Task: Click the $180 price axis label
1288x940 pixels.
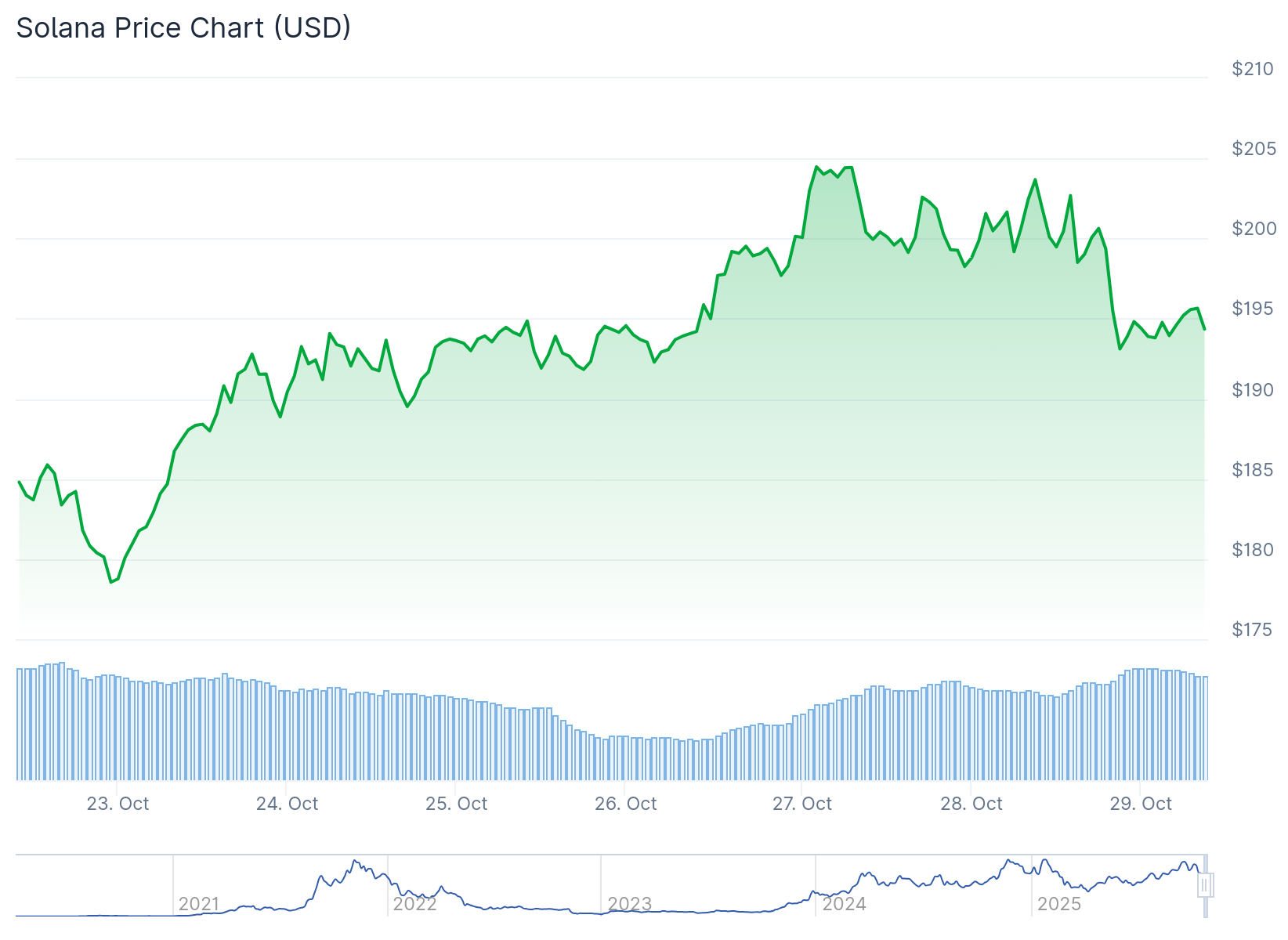Action: coord(1253,550)
